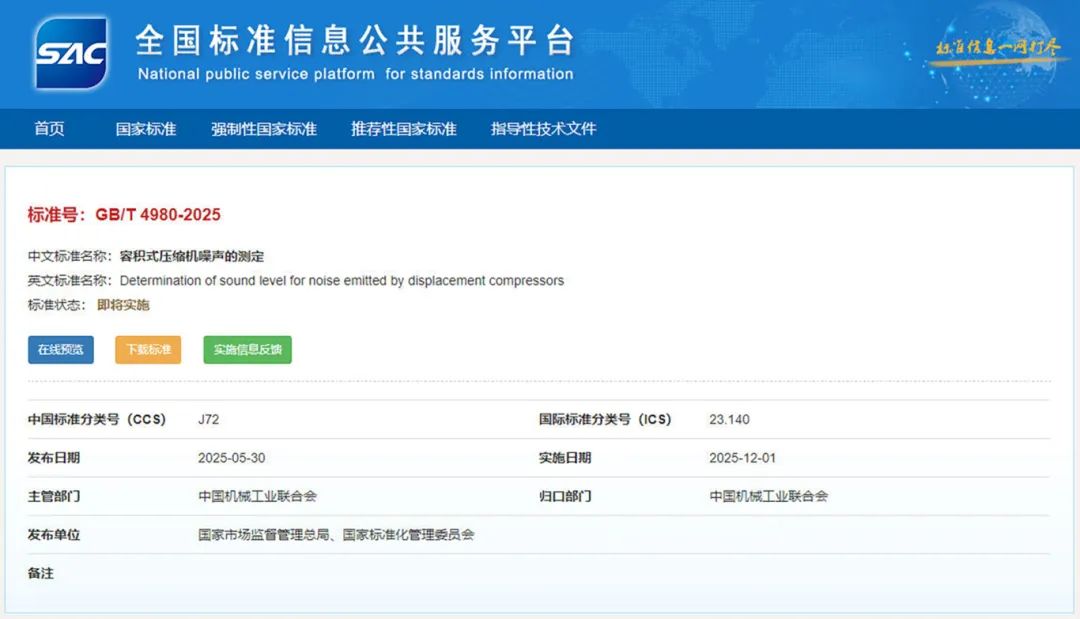Open the 指导性技术文件 section
Screen dimensions: 1080x619
[x=543, y=128]
